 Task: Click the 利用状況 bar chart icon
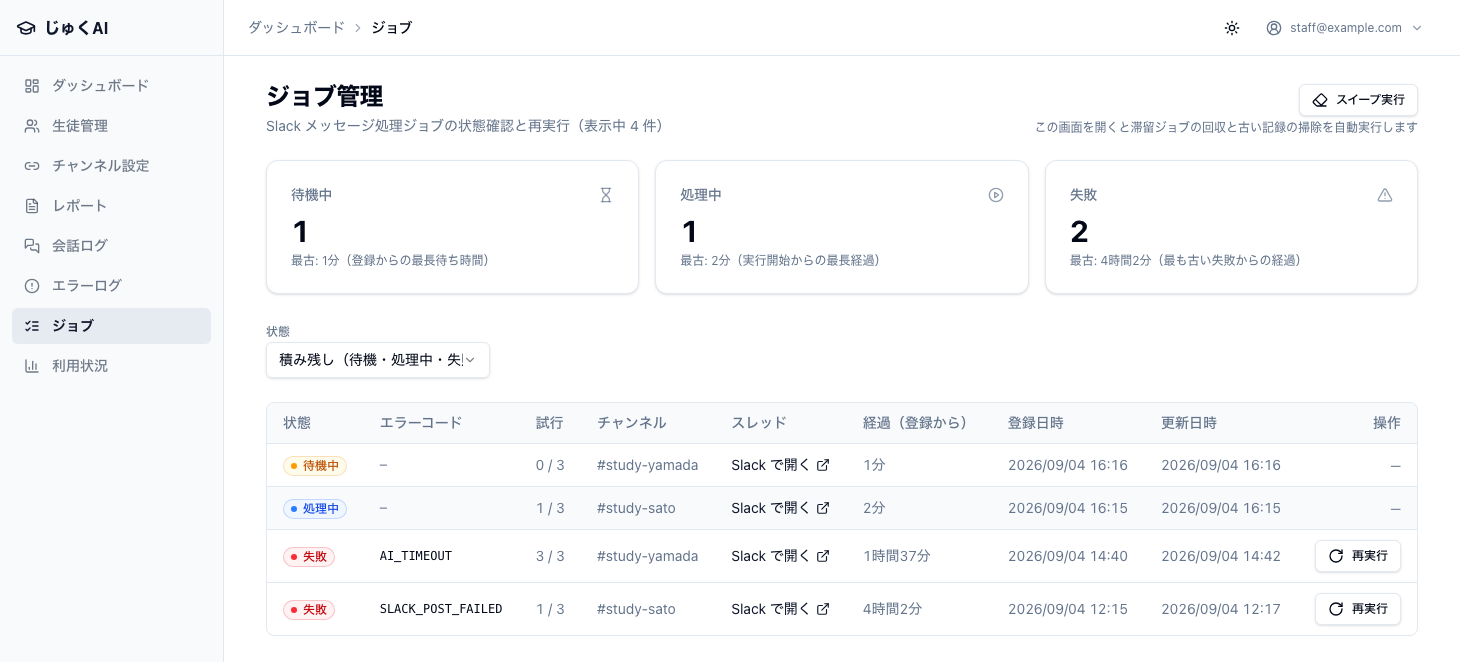(32, 366)
